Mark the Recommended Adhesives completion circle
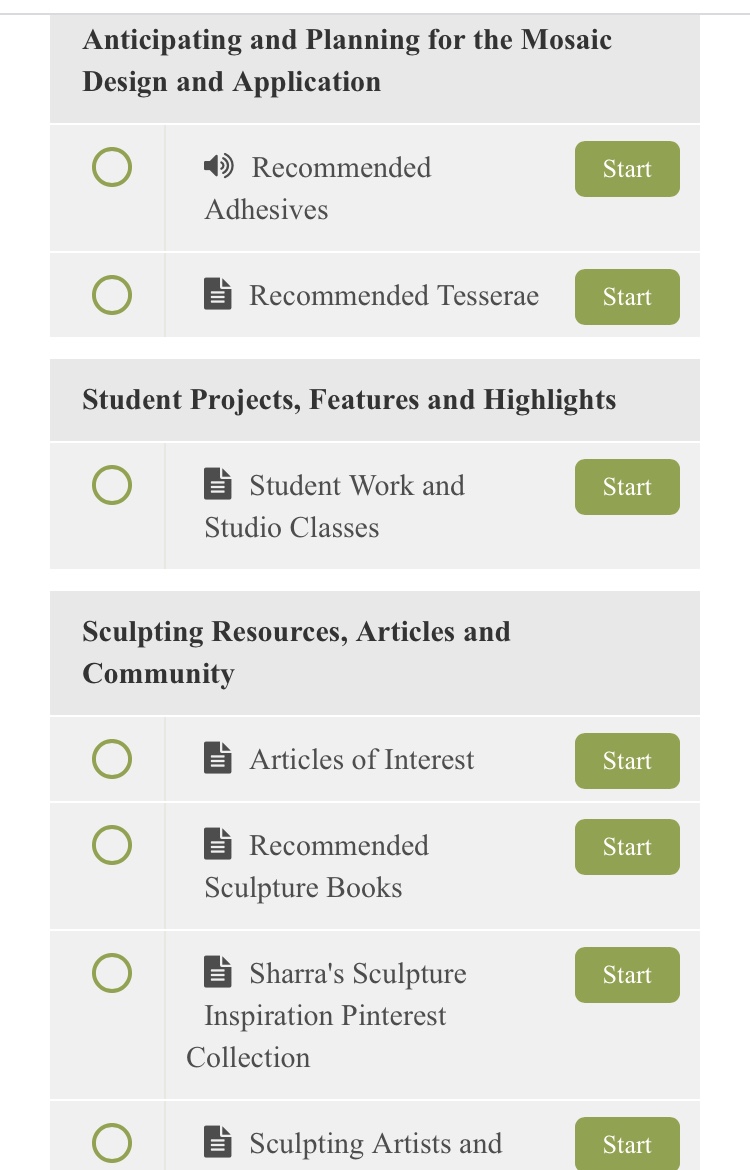Screen dimensions: 750x1170 [x=112, y=166]
